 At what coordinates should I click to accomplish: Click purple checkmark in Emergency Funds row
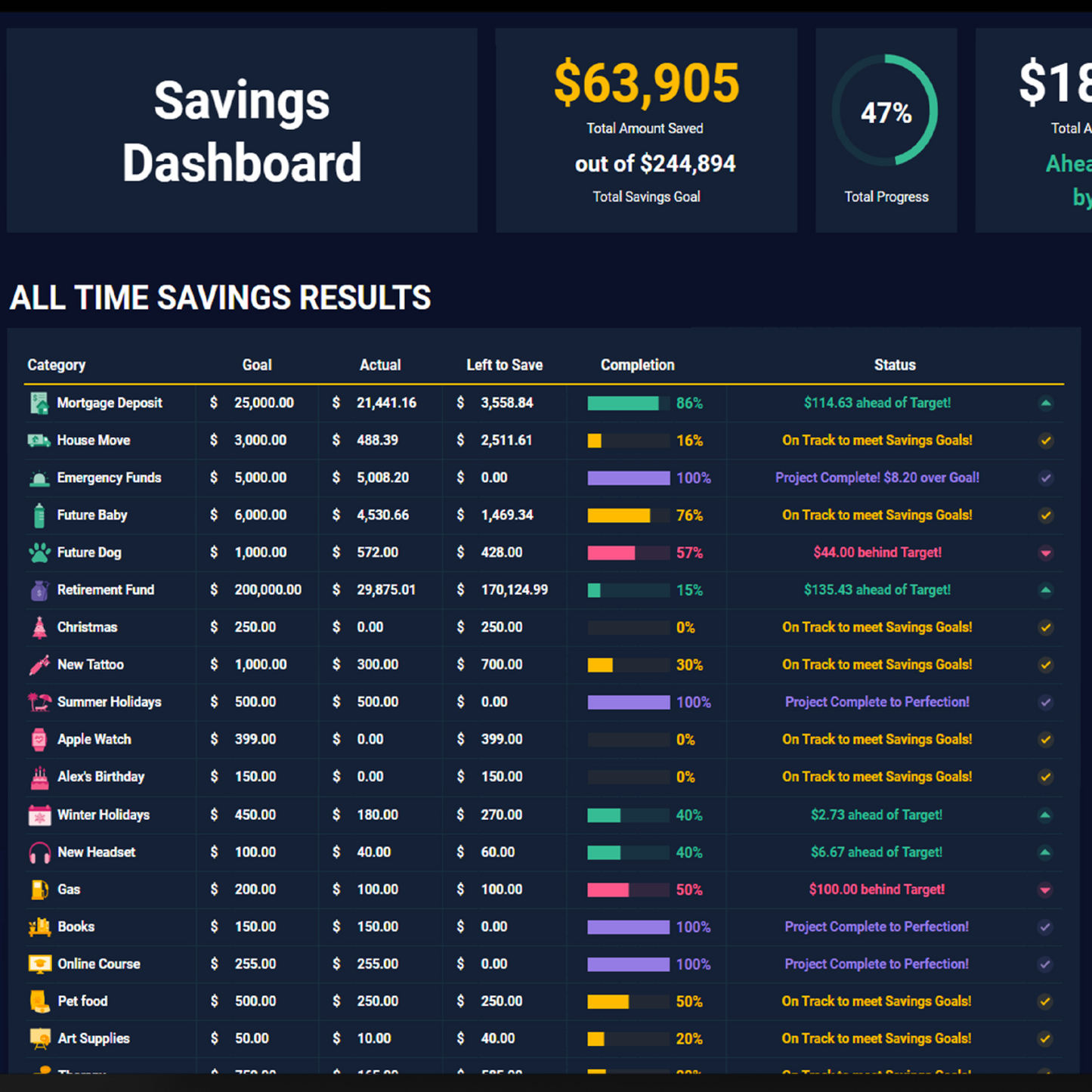(x=1046, y=478)
